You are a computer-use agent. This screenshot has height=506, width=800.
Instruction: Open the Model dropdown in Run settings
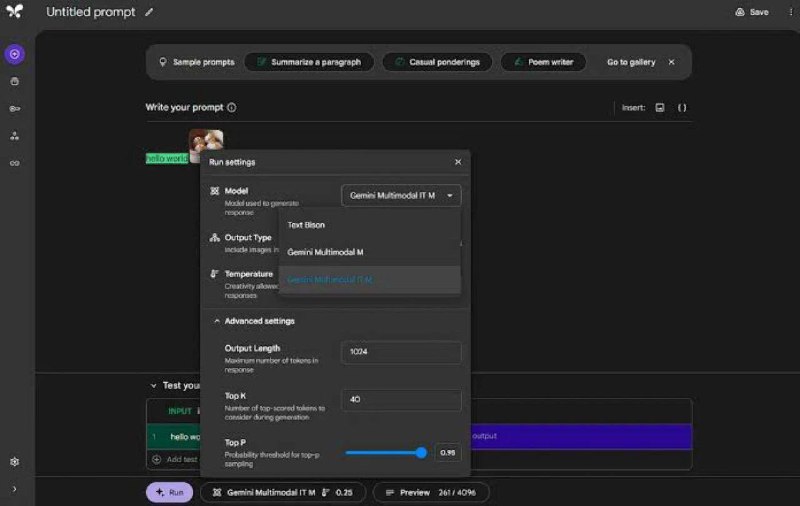click(x=401, y=196)
